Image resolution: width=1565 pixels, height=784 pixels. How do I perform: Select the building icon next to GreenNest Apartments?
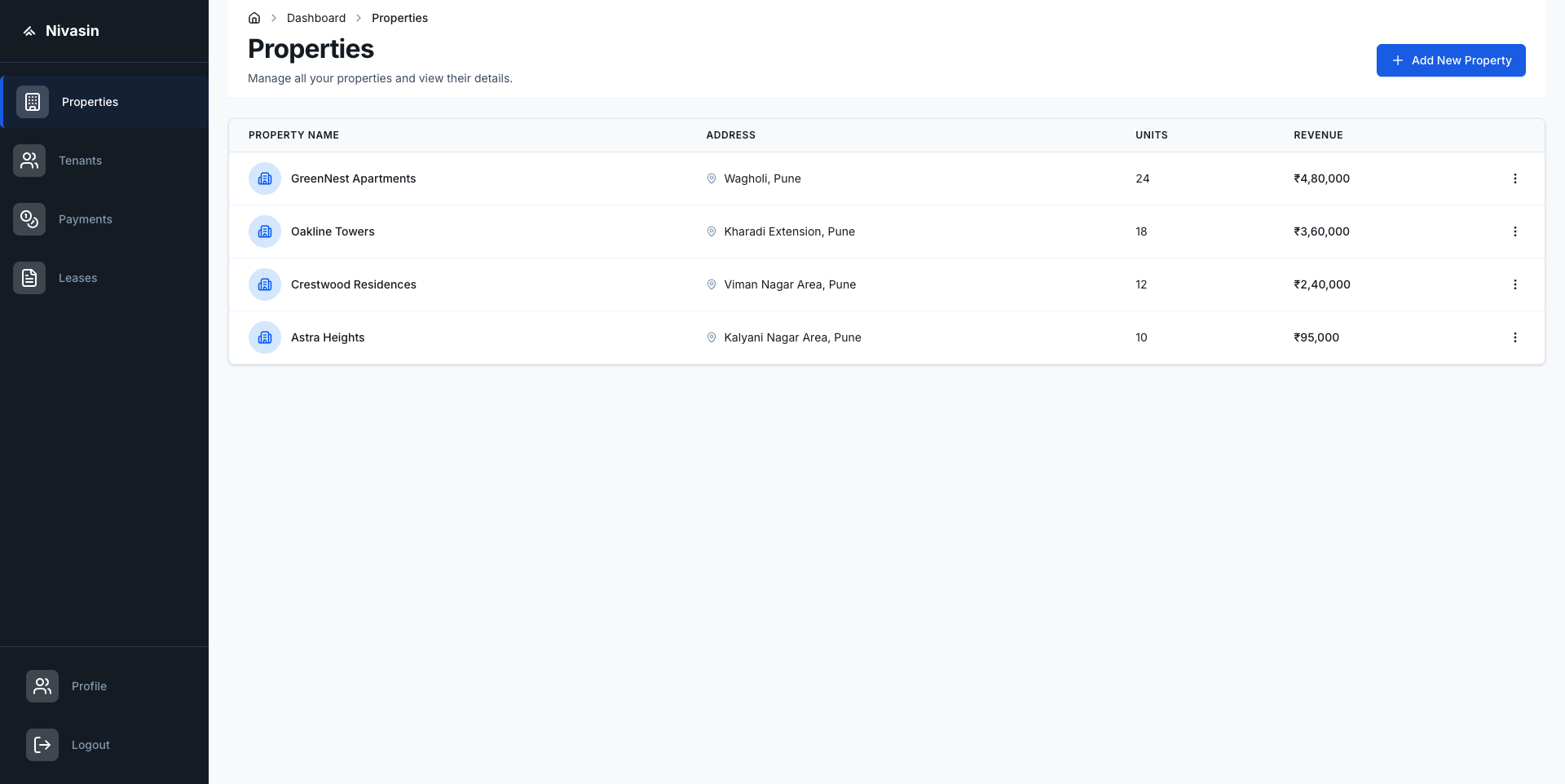(x=264, y=178)
